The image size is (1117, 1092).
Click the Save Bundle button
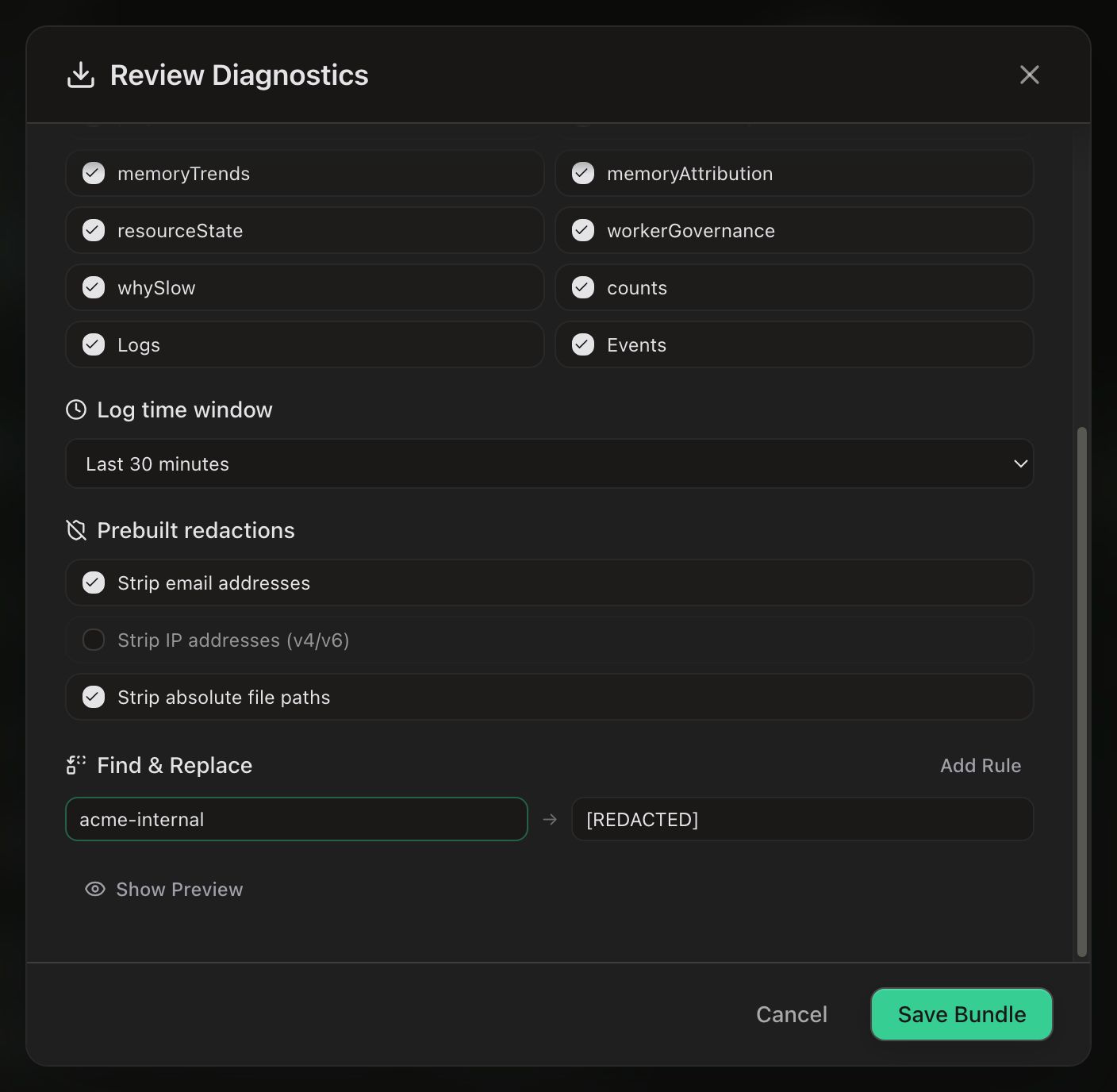pos(962,1014)
